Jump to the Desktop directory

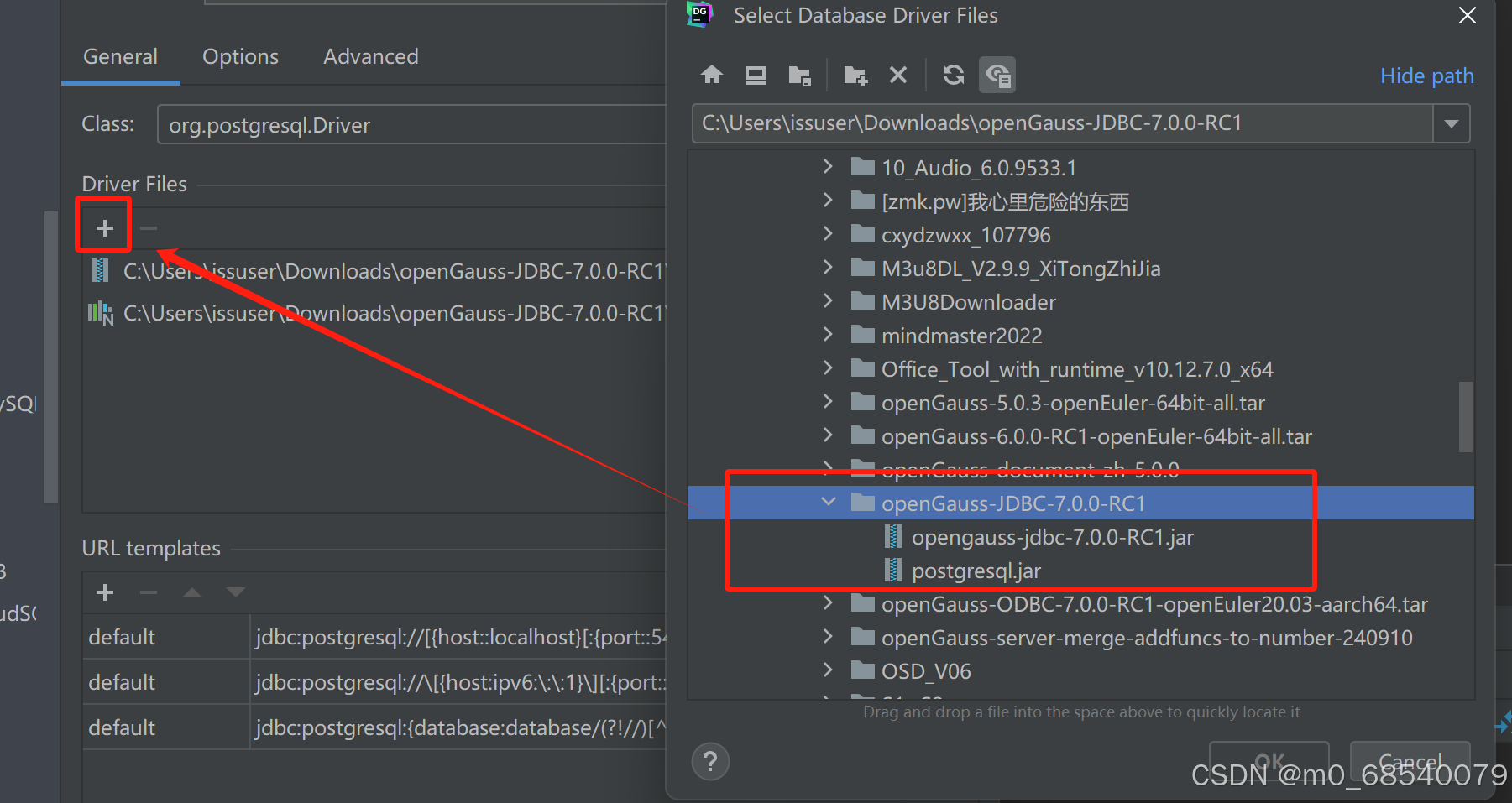[755, 75]
